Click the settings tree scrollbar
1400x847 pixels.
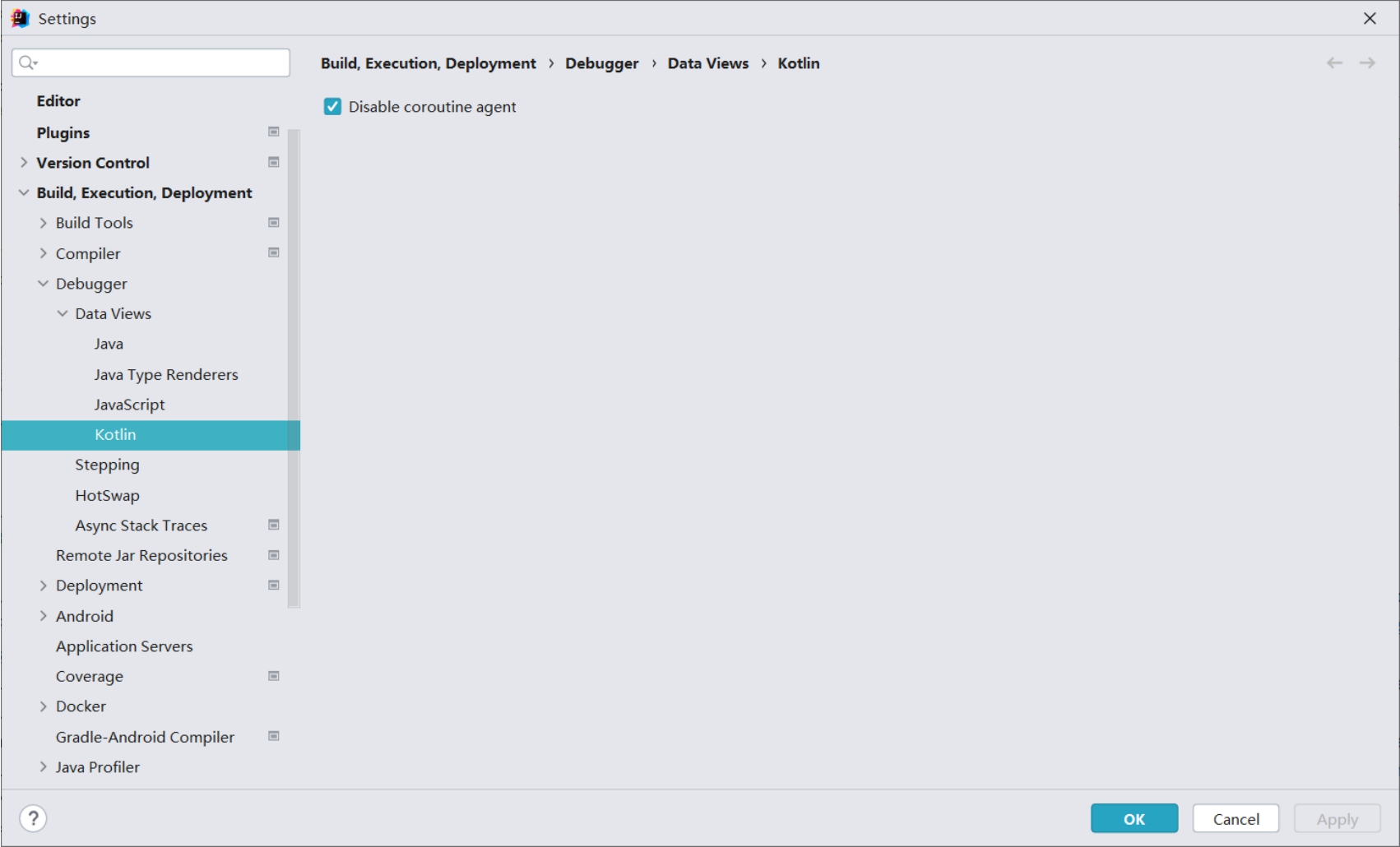[x=294, y=368]
